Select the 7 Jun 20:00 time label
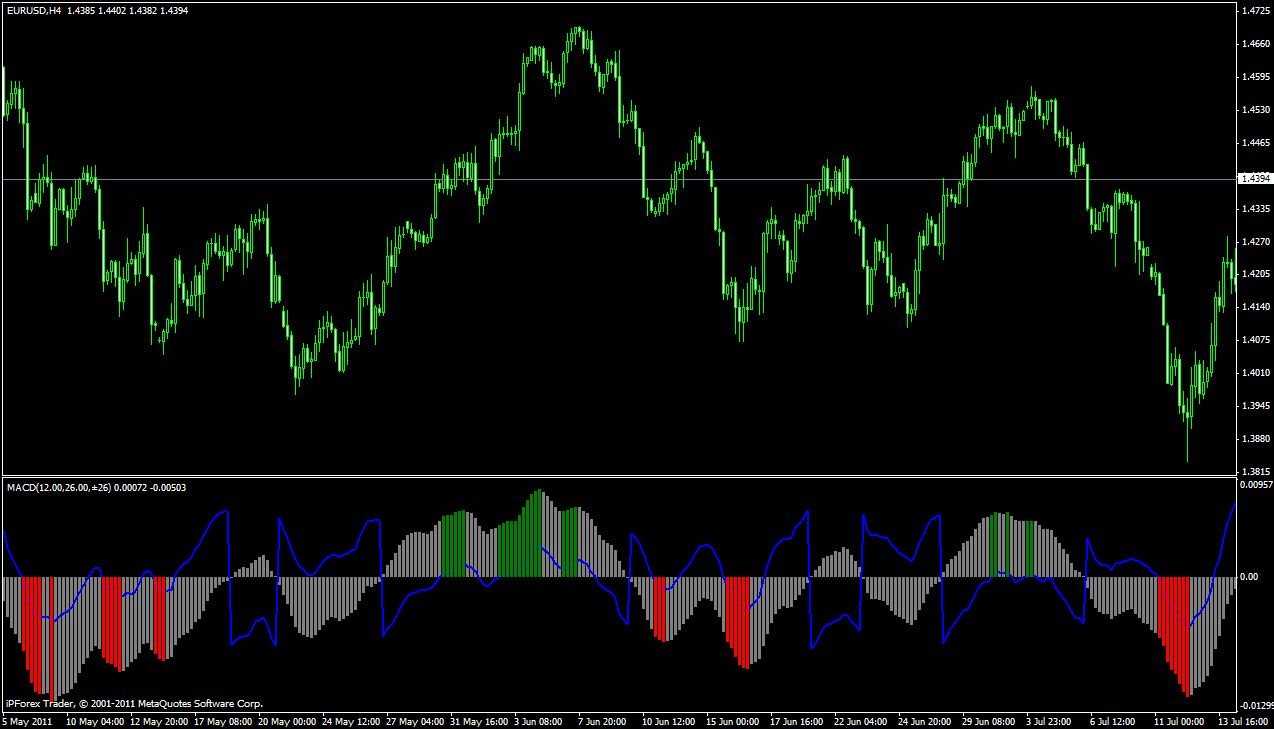Viewport: 1274px width, 729px height. 602,721
